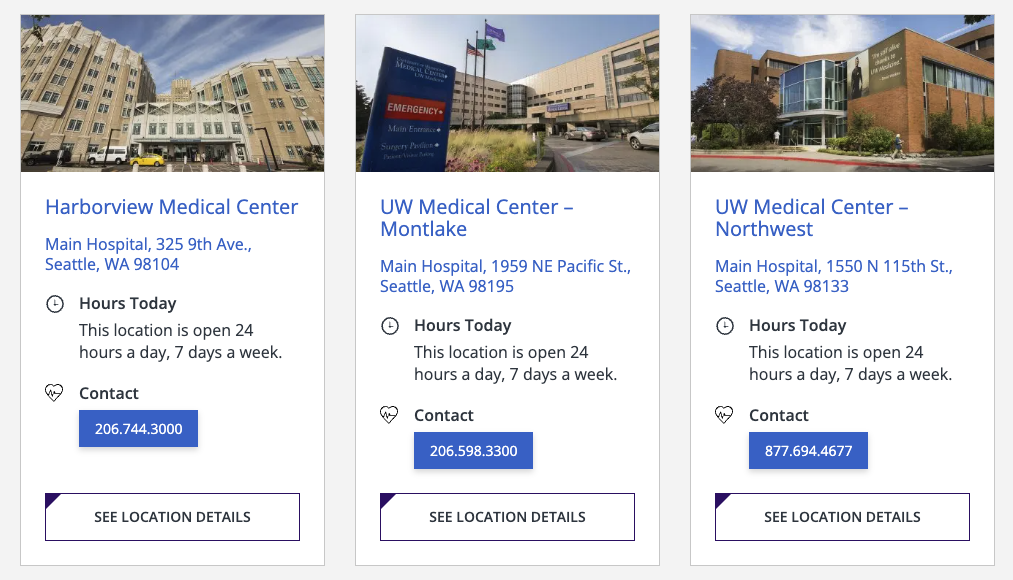Open the Harborview Medical Center title link
1013x580 pixels.
pyautogui.click(x=172, y=207)
